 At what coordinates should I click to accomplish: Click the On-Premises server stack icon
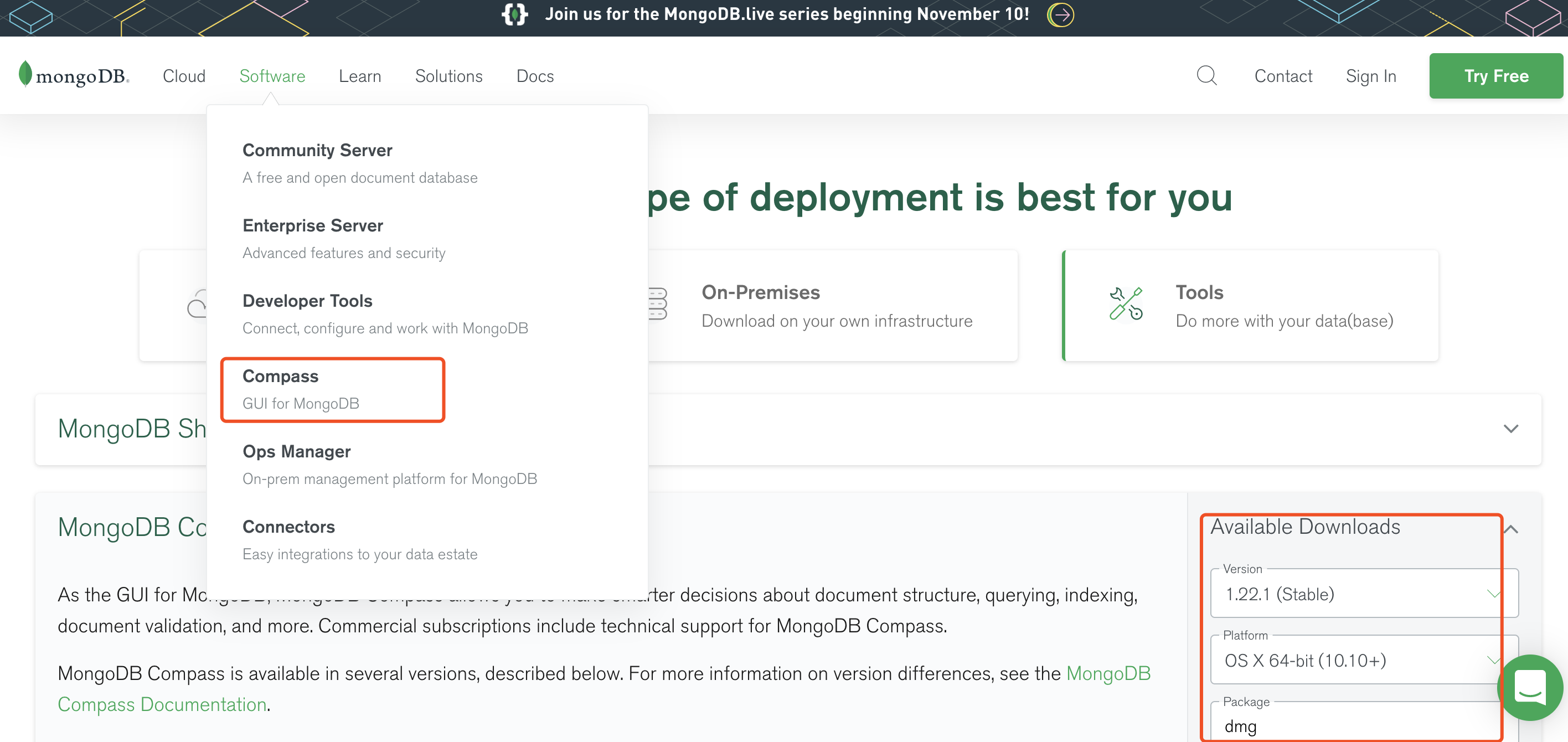click(x=657, y=305)
